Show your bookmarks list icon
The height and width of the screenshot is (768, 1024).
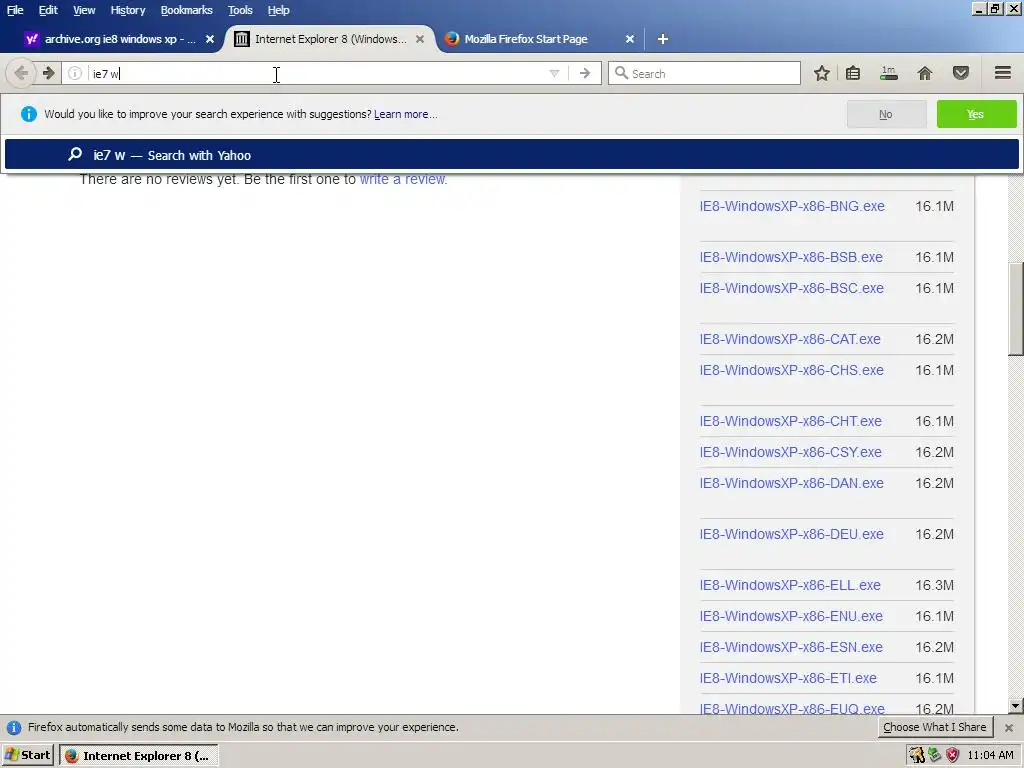pyautogui.click(x=853, y=73)
